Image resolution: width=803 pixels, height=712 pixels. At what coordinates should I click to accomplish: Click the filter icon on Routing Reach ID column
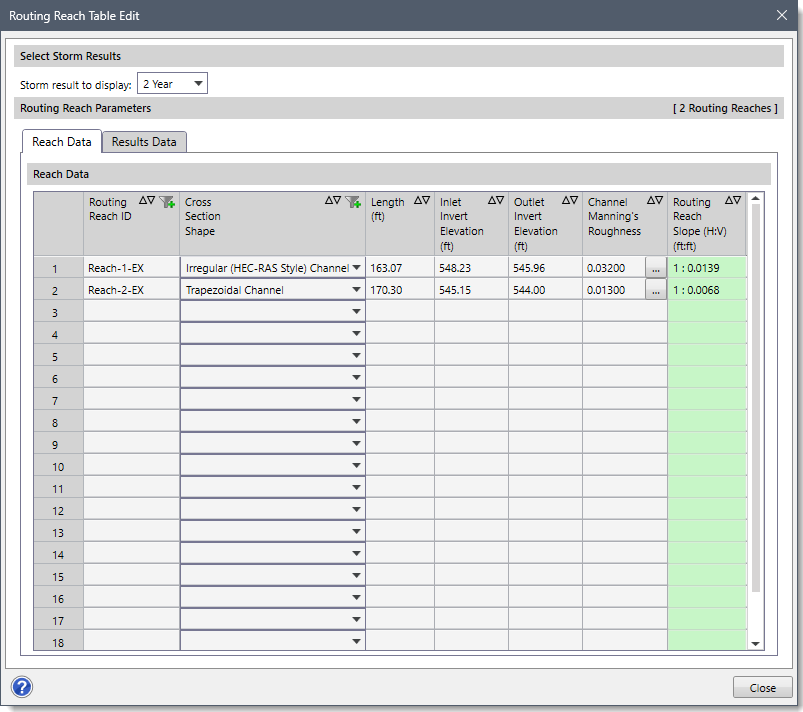click(167, 202)
